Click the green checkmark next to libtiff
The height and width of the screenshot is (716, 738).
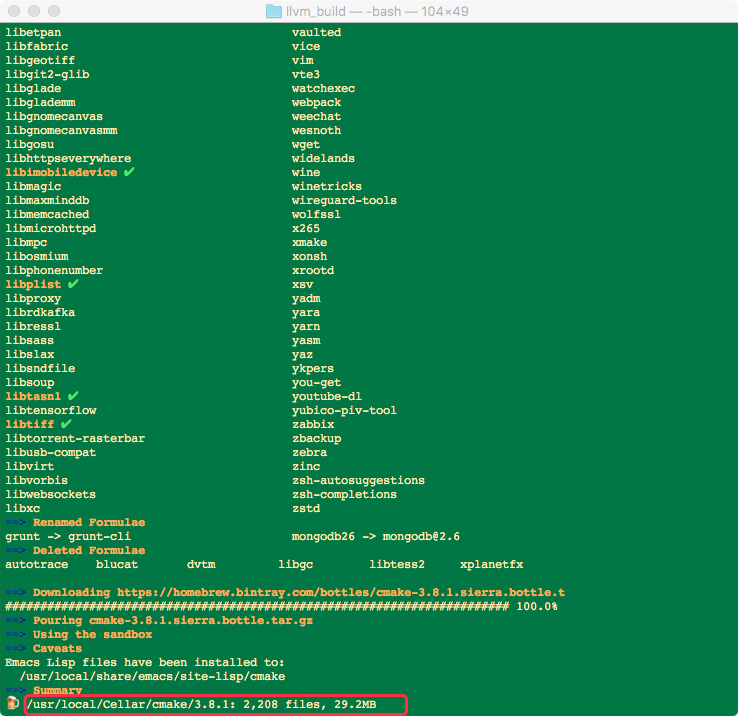(66, 424)
